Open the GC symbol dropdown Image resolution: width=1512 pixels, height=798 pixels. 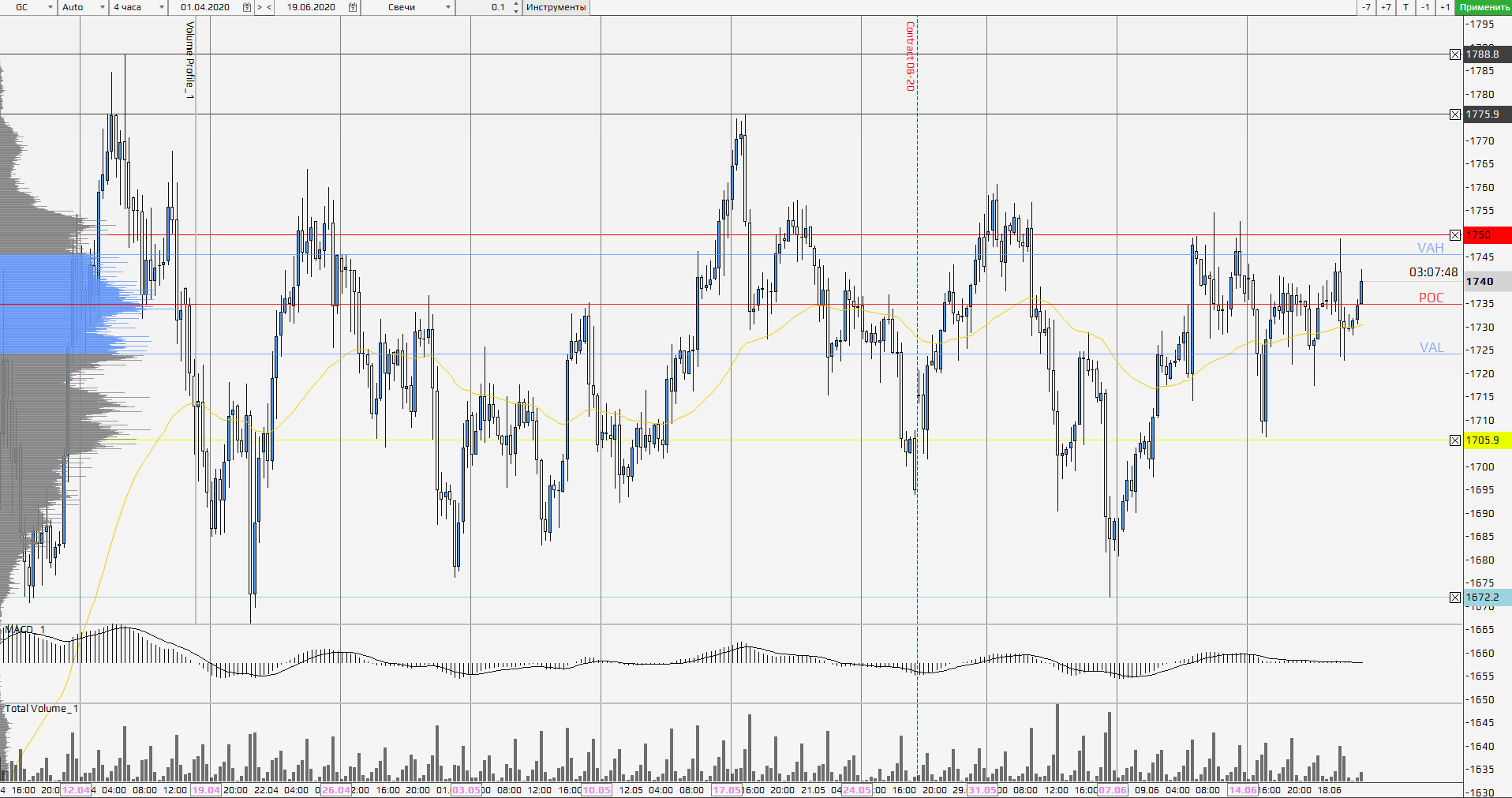[x=51, y=7]
